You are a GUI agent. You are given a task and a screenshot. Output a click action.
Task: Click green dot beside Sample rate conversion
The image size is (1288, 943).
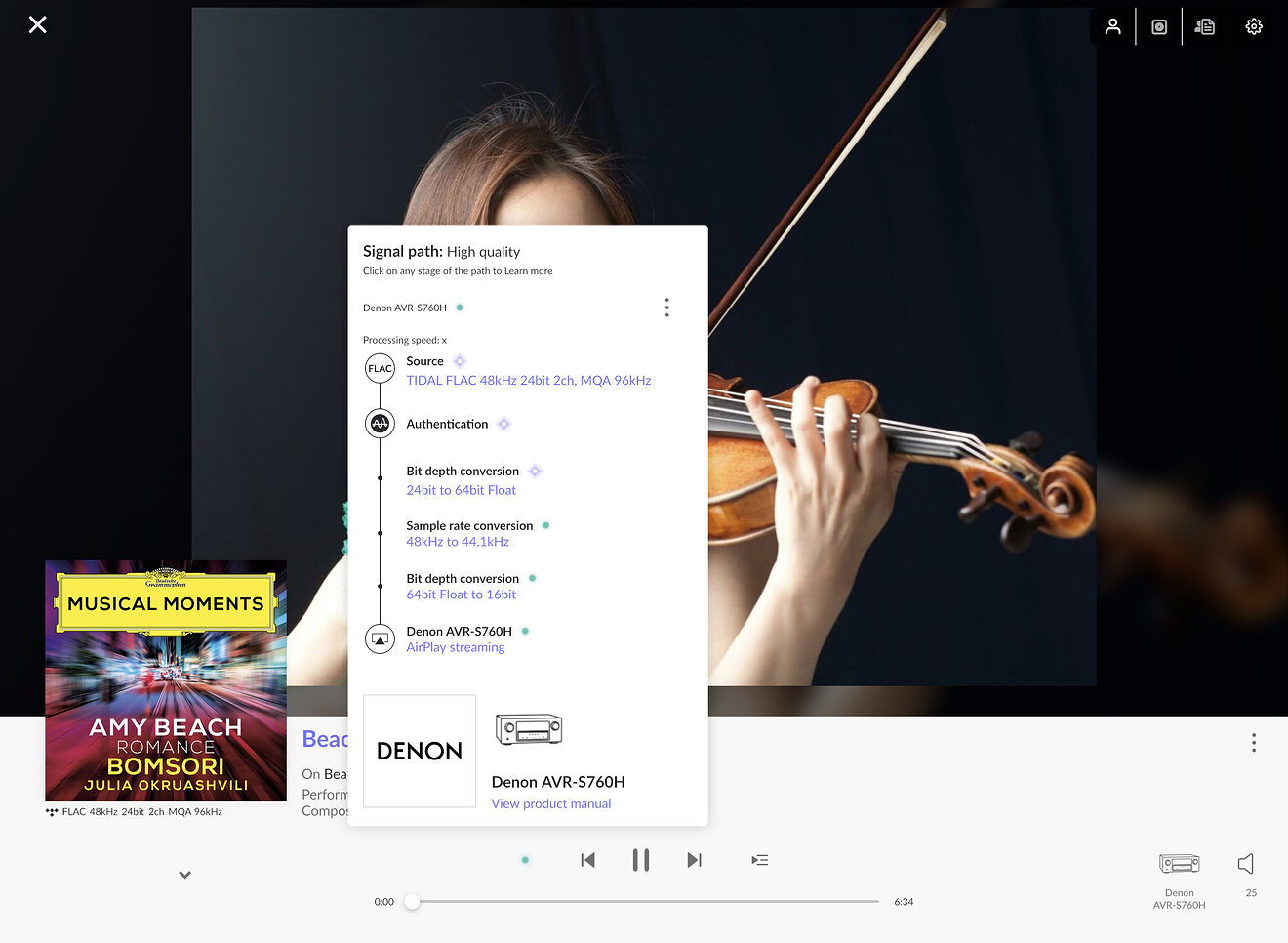(x=545, y=525)
